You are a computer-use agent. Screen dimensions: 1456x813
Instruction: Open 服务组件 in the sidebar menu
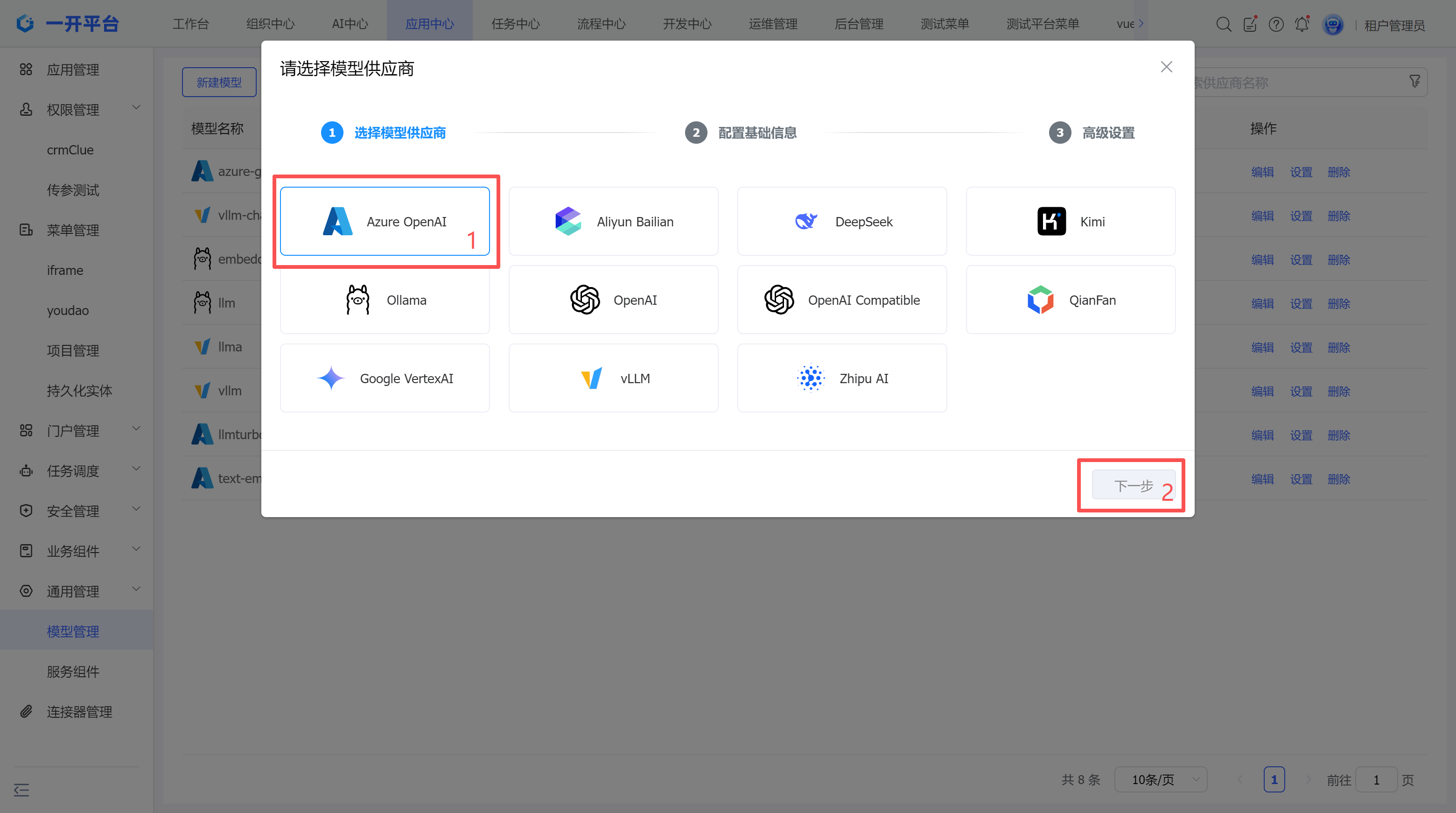[73, 671]
